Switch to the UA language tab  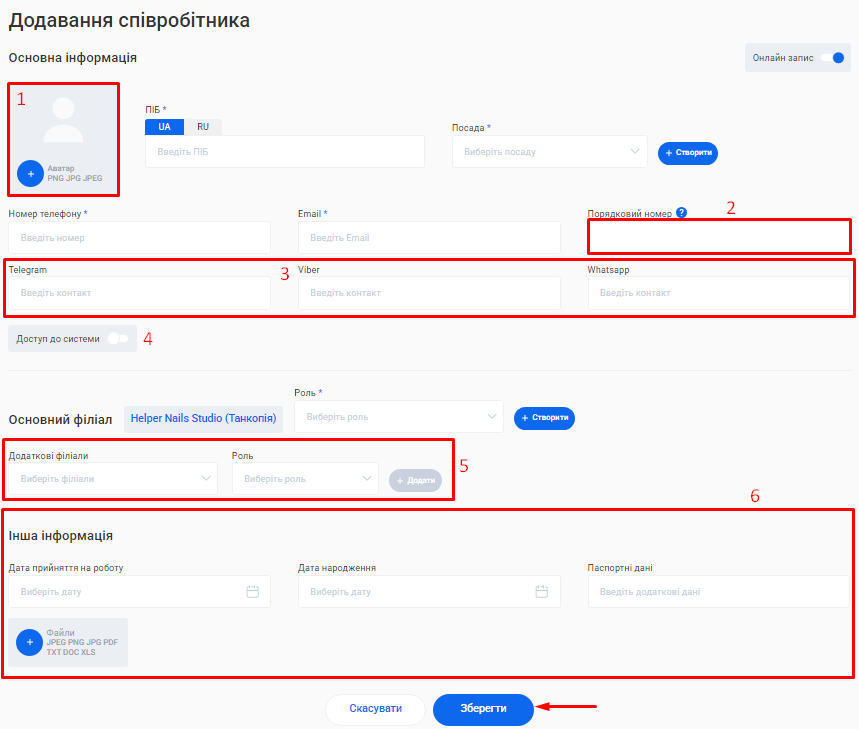[x=164, y=127]
